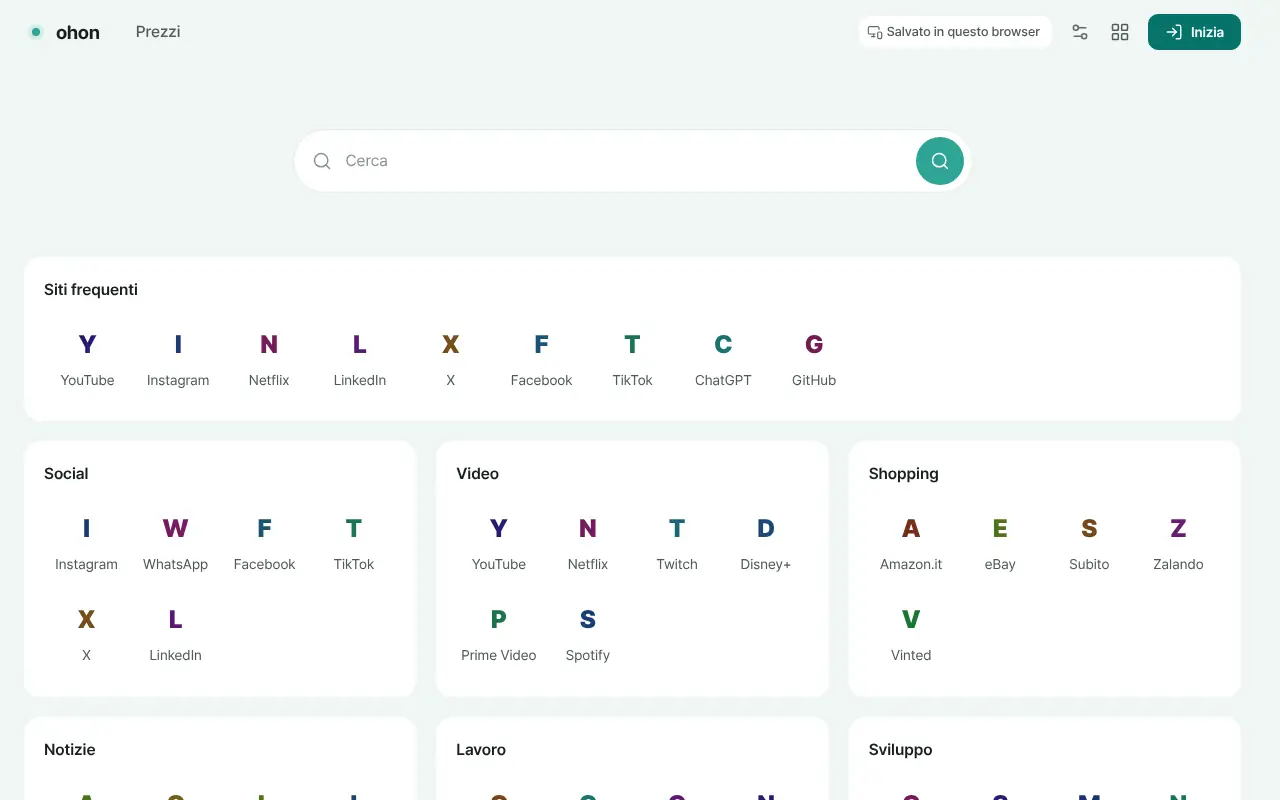
Task: Open Twitch in Video card
Action: [x=677, y=544]
